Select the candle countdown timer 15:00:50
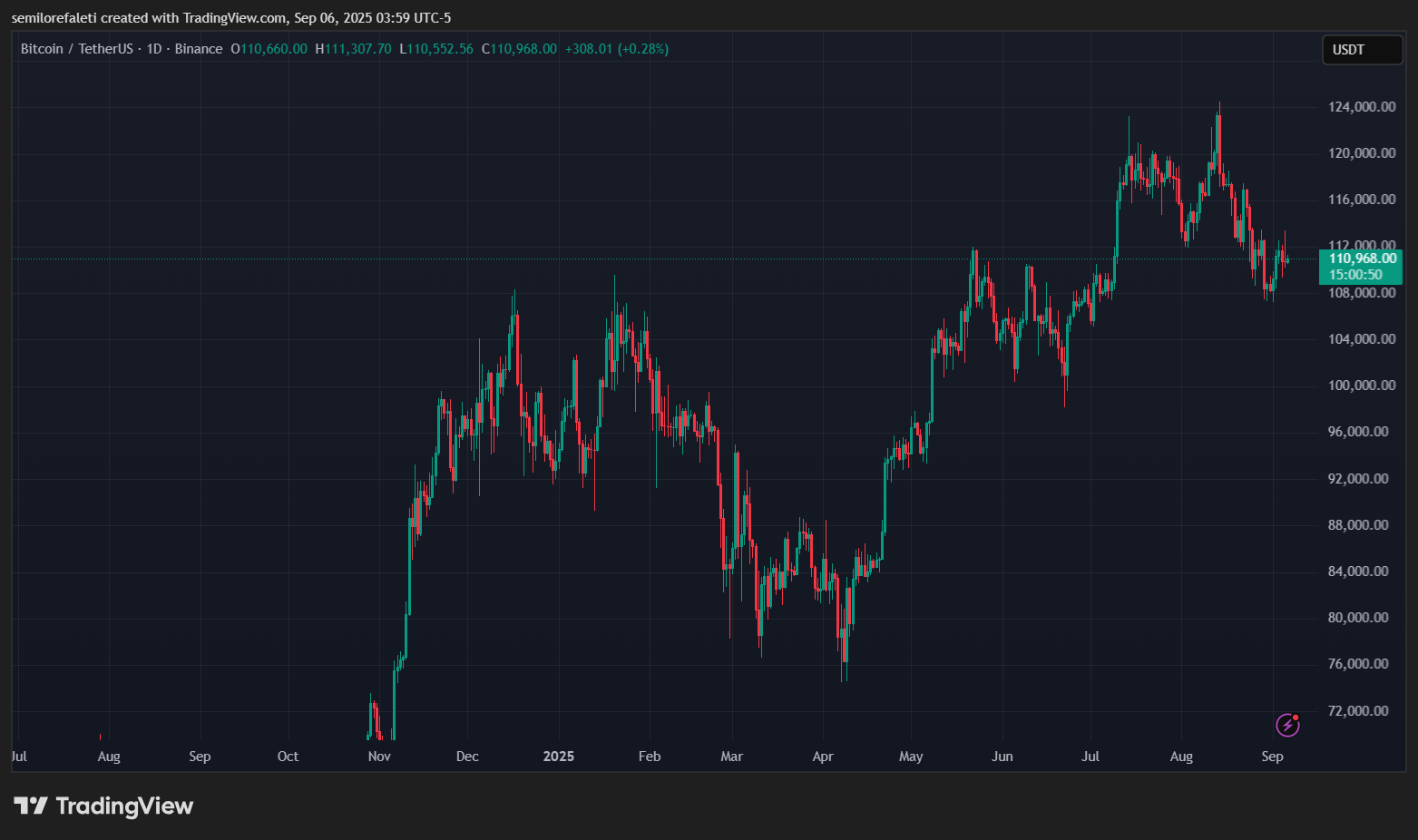Screen dimensions: 1418x840 [x=1355, y=275]
